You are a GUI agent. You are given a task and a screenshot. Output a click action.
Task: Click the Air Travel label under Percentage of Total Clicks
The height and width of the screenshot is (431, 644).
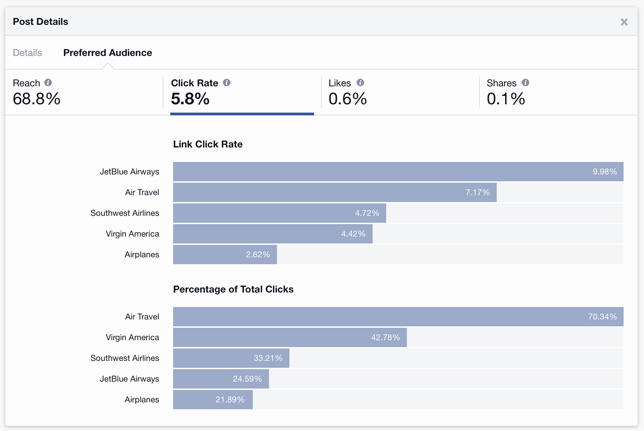point(142,317)
